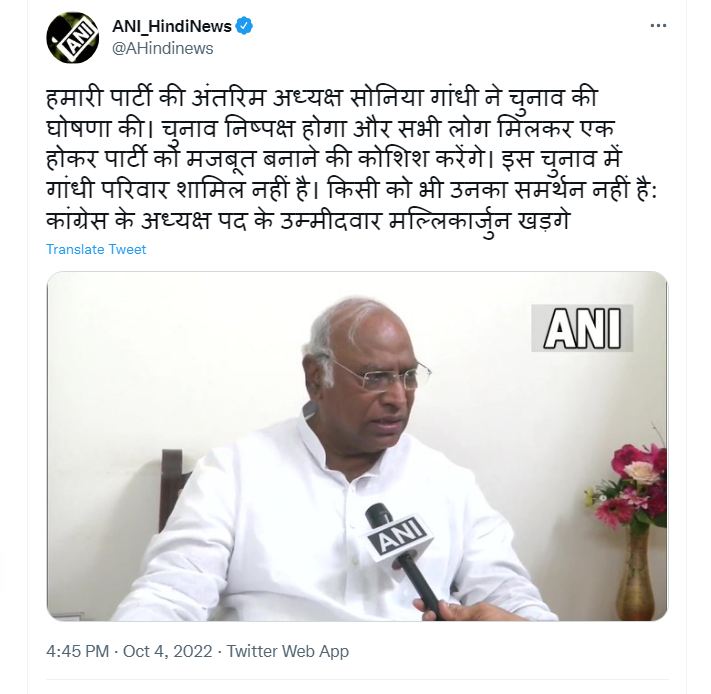Click the blue verified badge
This screenshot has height=694, width=711.
click(245, 26)
